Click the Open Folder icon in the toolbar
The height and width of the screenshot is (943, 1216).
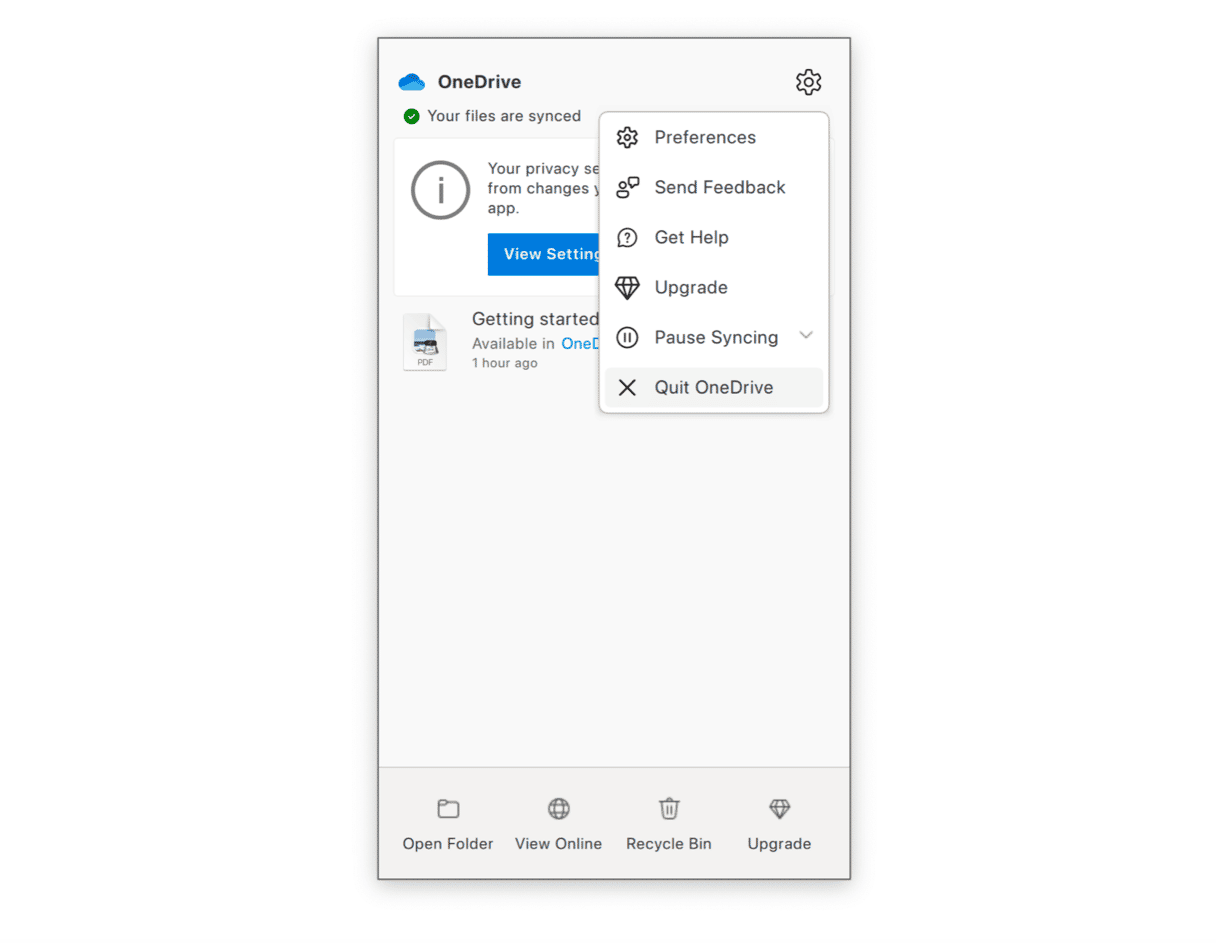[447, 809]
